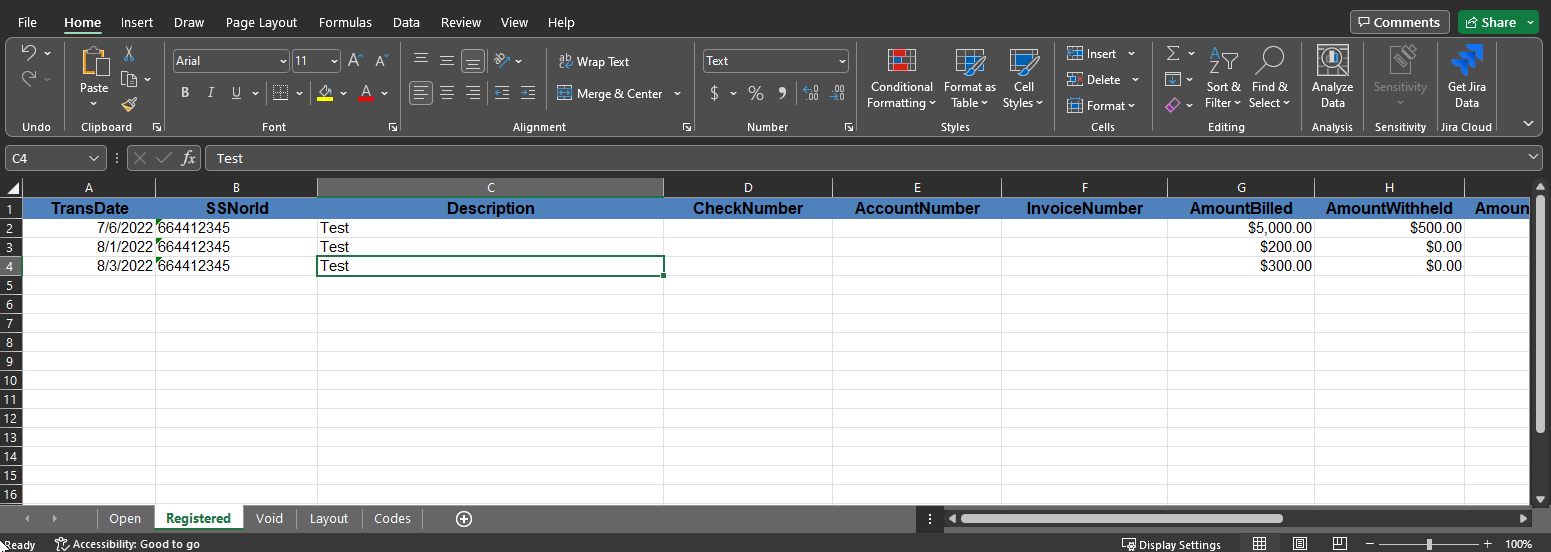Undo the last action

[x=28, y=53]
